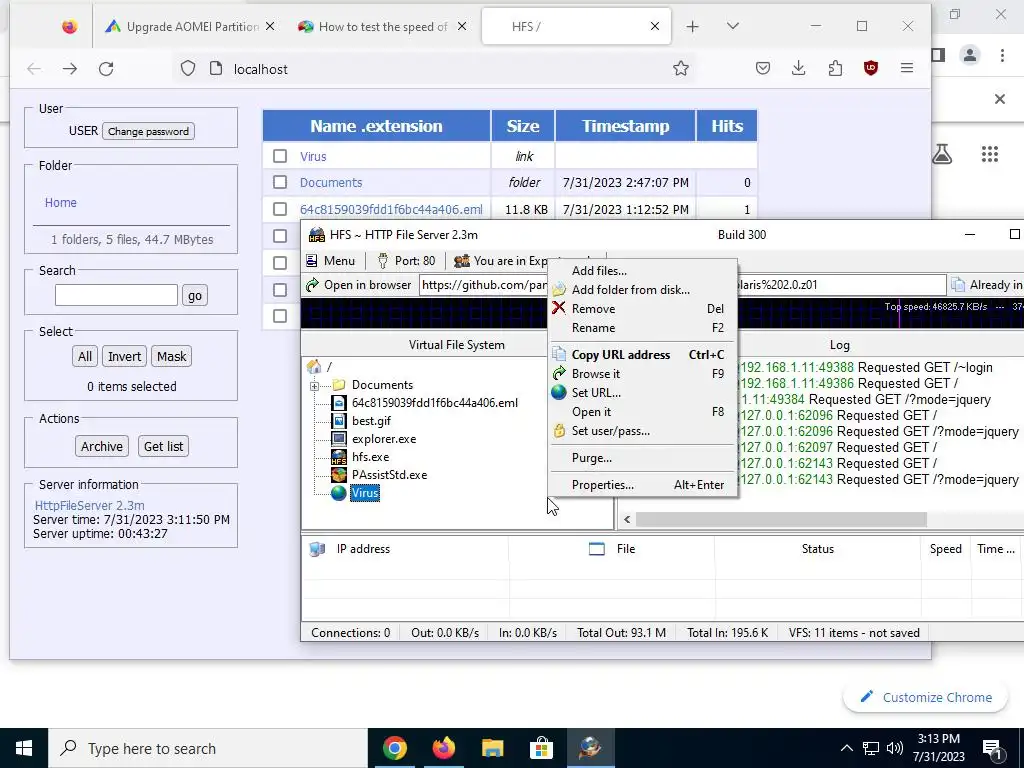This screenshot has height=768, width=1024.
Task: Select 64c8159039fdd1f6bc44a406.eml in HFS tree
Action: (434, 403)
